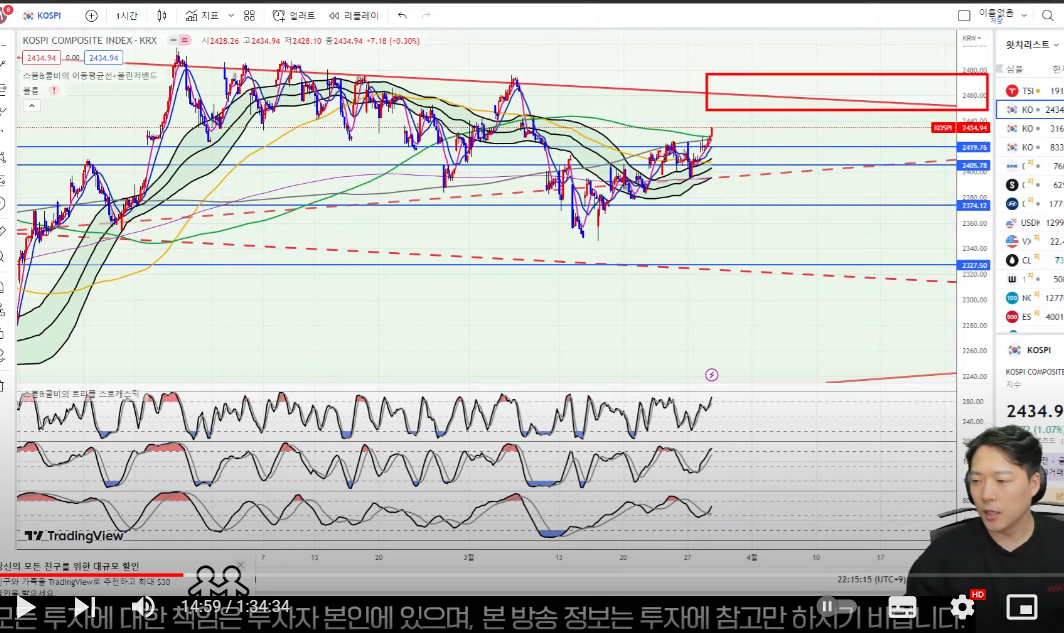Create an alert with 얼러트 button
The height and width of the screenshot is (633, 1064).
(294, 15)
